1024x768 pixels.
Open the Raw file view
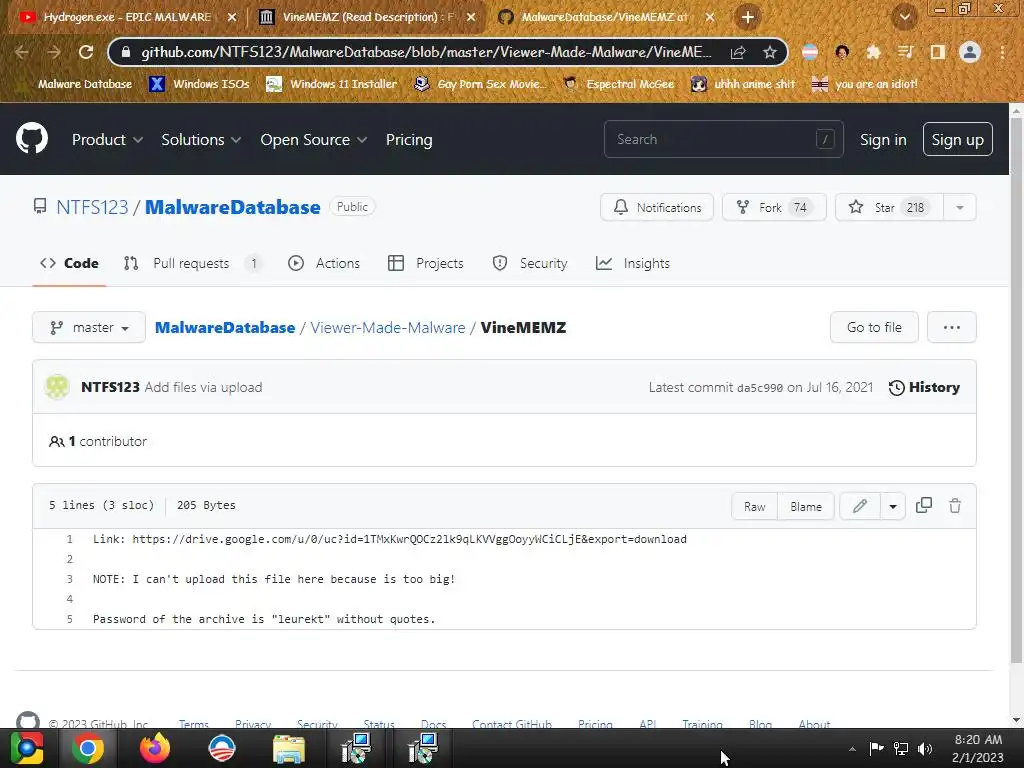point(754,506)
